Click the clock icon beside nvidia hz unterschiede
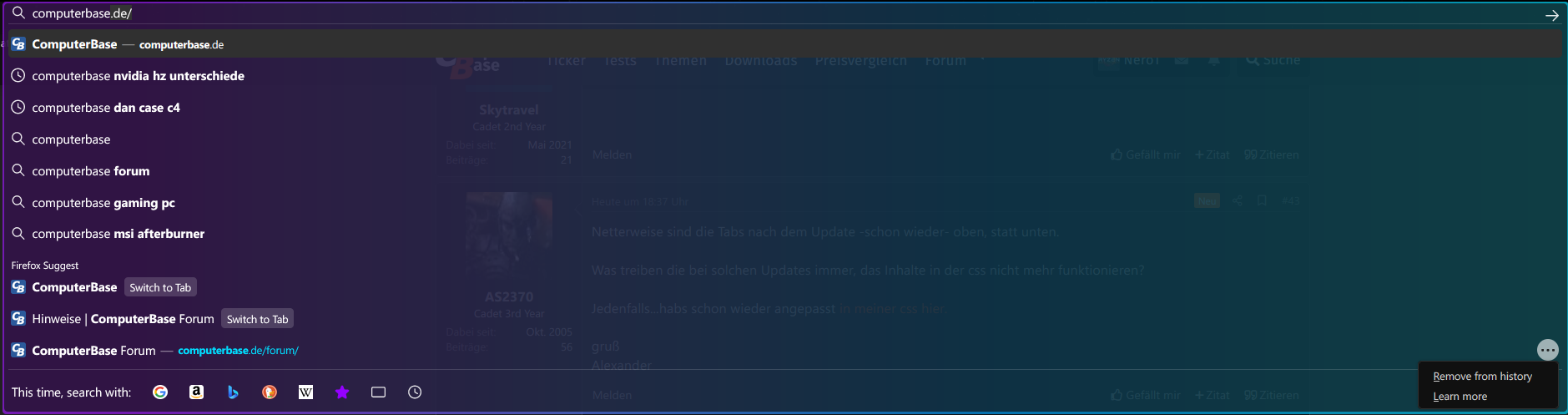The width and height of the screenshot is (1568, 415). pos(18,75)
